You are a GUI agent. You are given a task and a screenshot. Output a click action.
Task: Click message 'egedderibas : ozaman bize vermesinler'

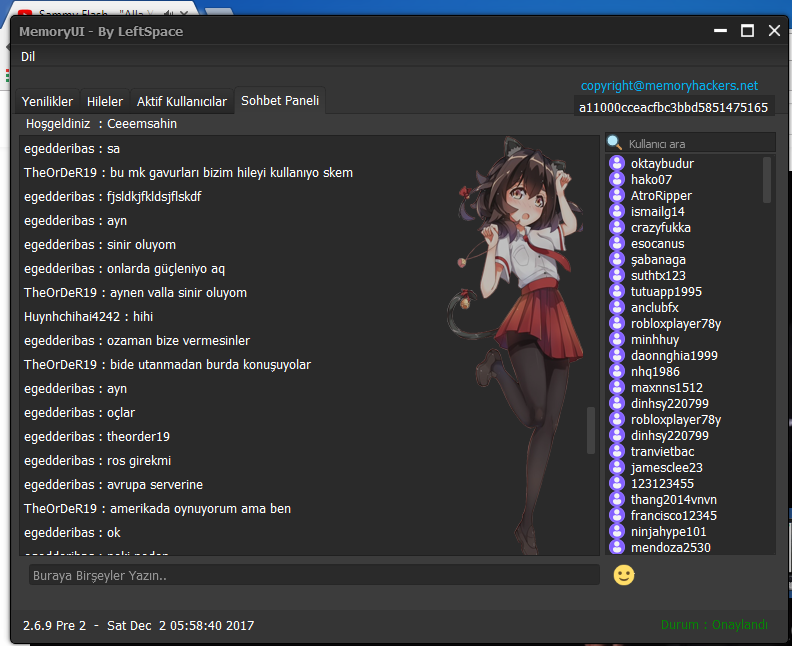(x=137, y=340)
